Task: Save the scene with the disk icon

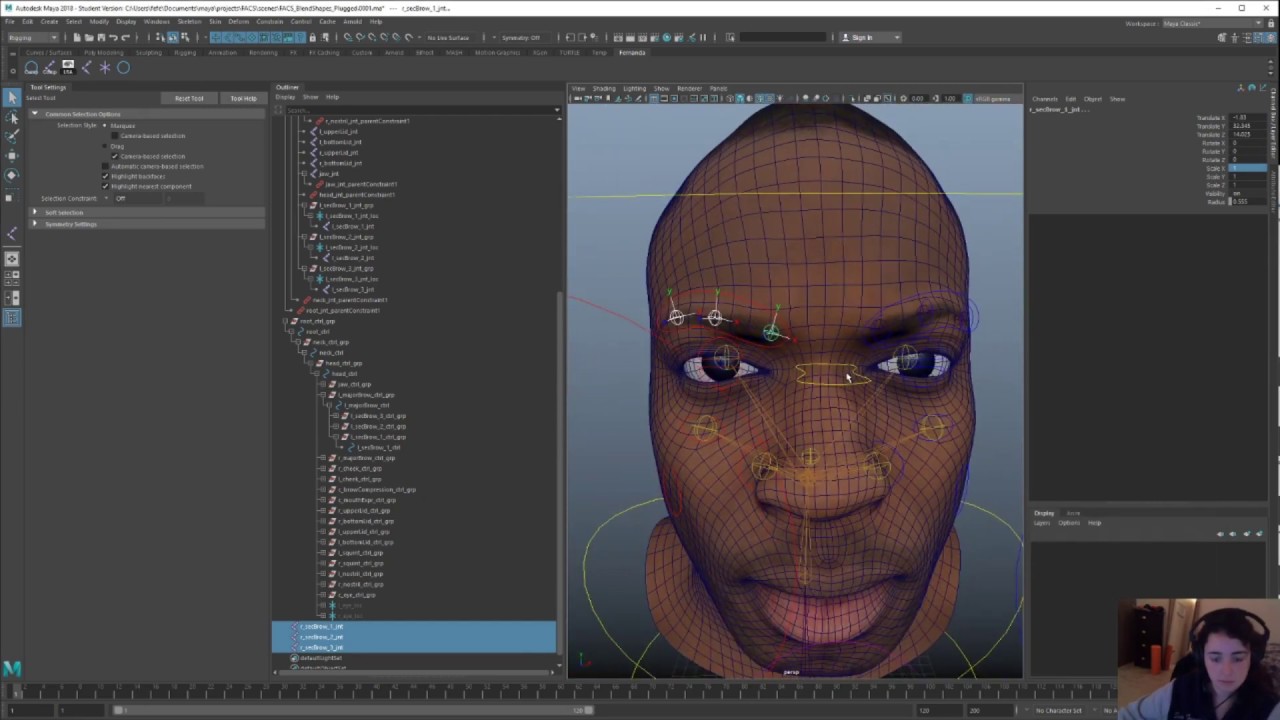Action: tap(101, 38)
